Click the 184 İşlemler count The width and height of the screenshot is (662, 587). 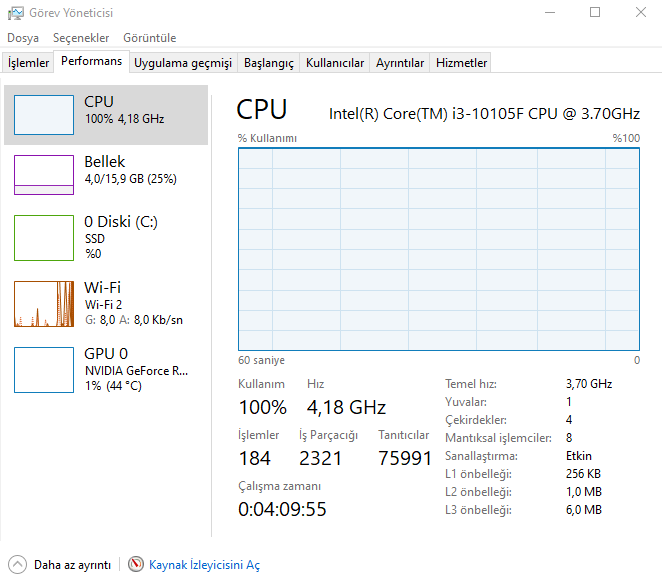[x=255, y=459]
